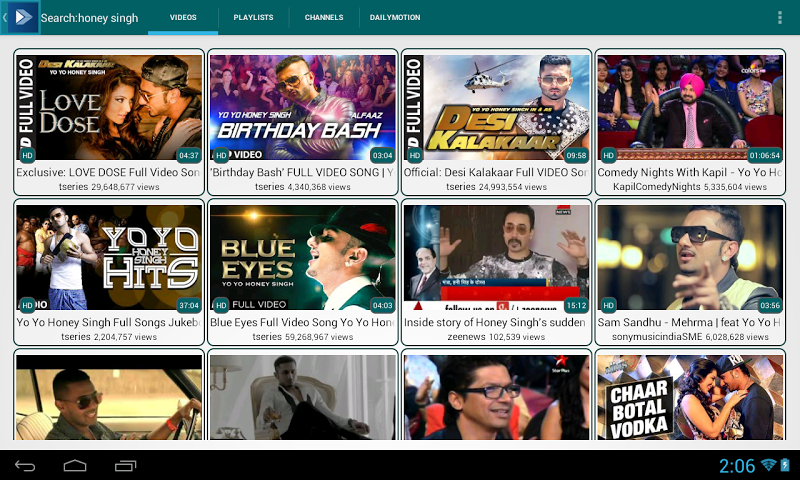The width and height of the screenshot is (800, 480).
Task: Open the Star Plus man with glasses thumbnail
Action: pyautogui.click(x=496, y=397)
